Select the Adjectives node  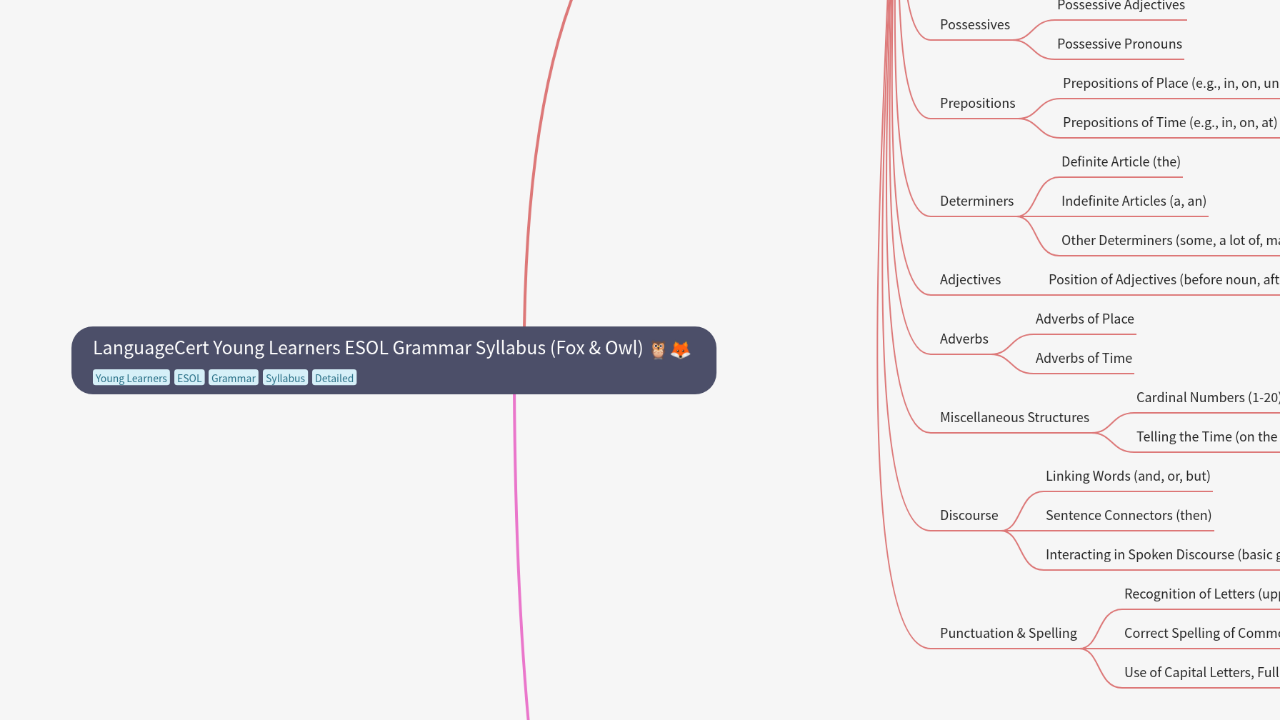click(970, 280)
